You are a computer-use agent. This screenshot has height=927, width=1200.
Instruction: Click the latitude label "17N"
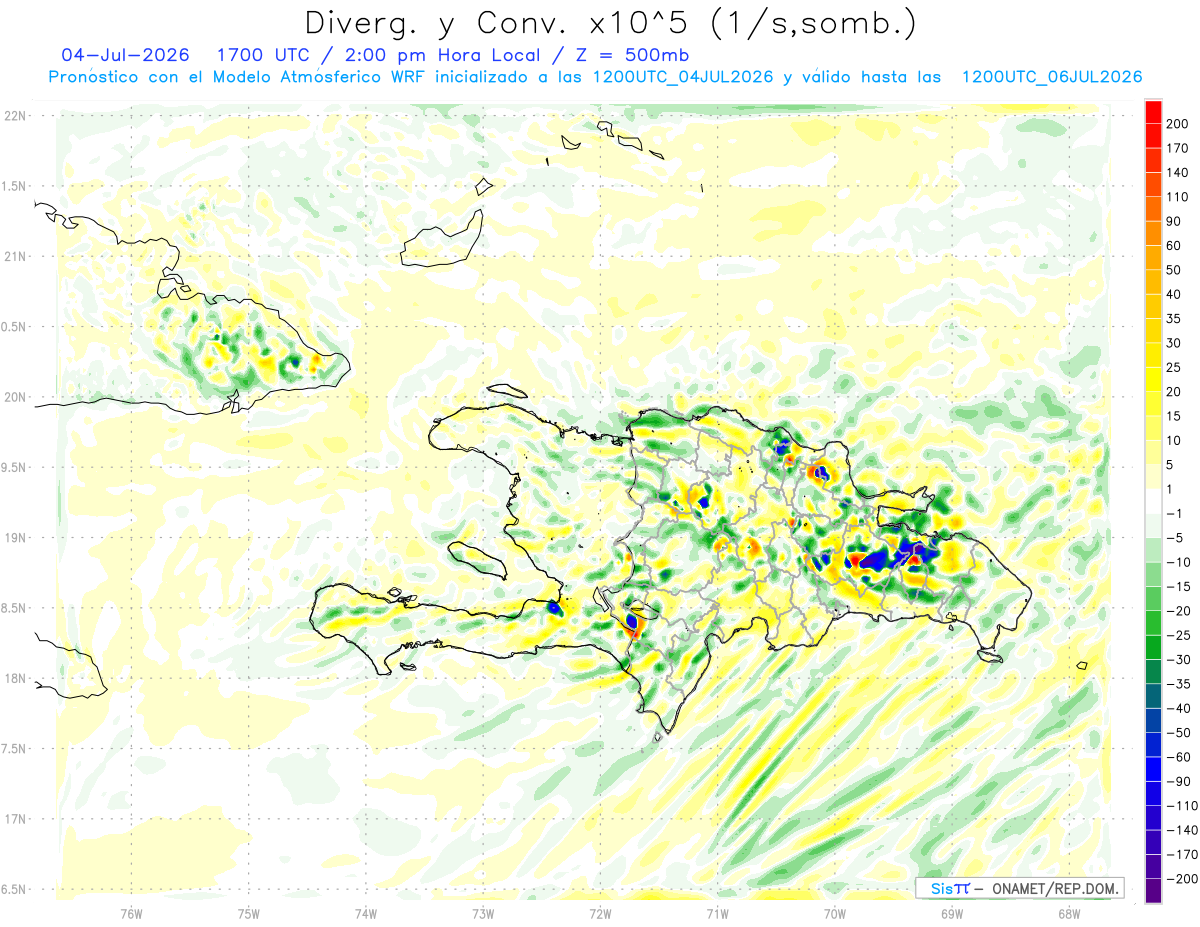tap(15, 819)
